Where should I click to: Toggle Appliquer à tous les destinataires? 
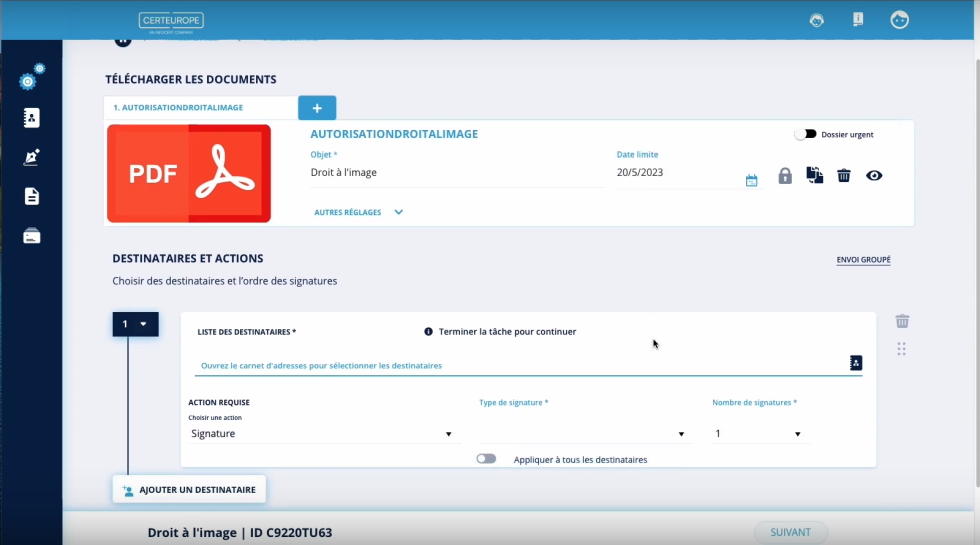tap(486, 459)
